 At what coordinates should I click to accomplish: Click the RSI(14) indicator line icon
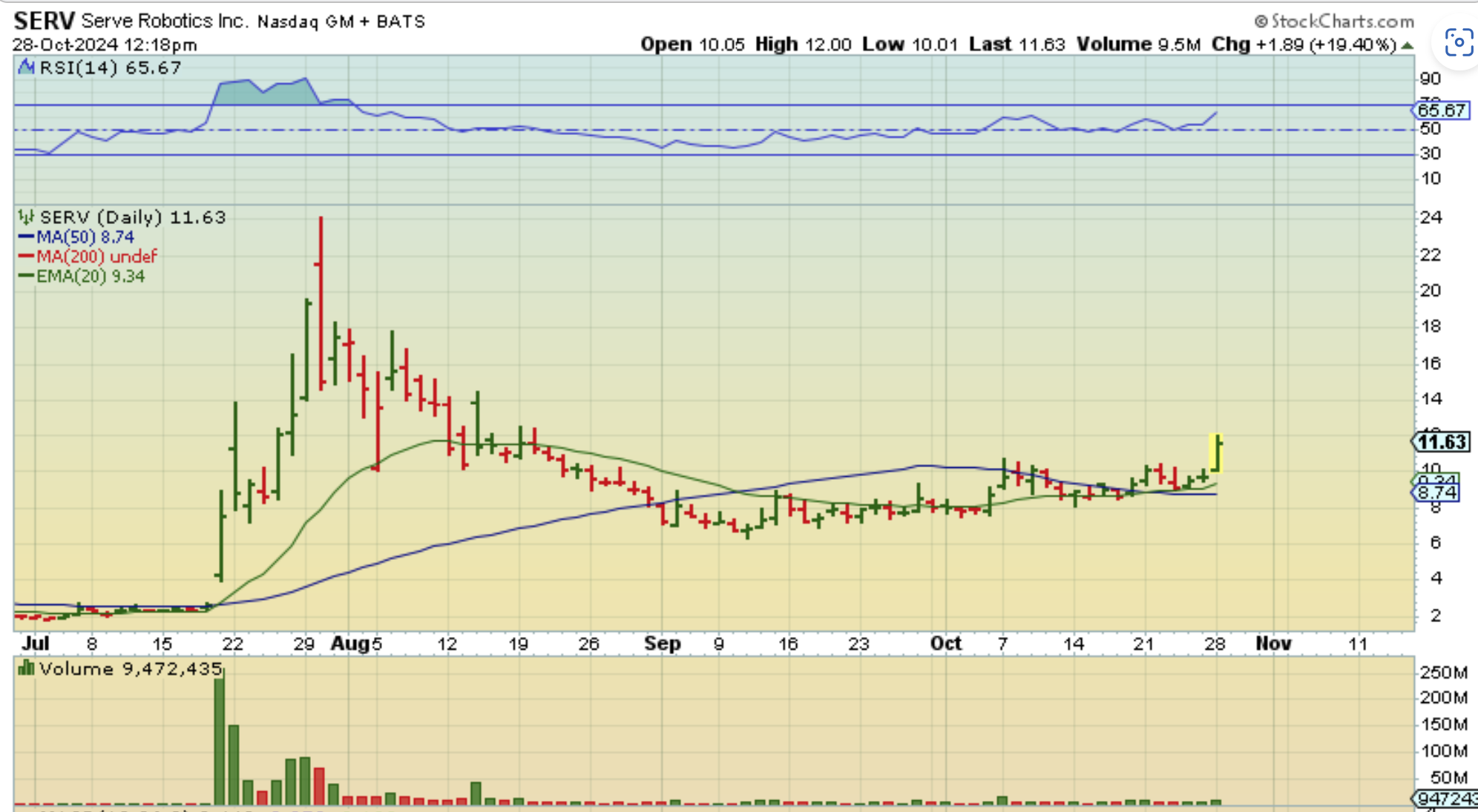pos(27,67)
